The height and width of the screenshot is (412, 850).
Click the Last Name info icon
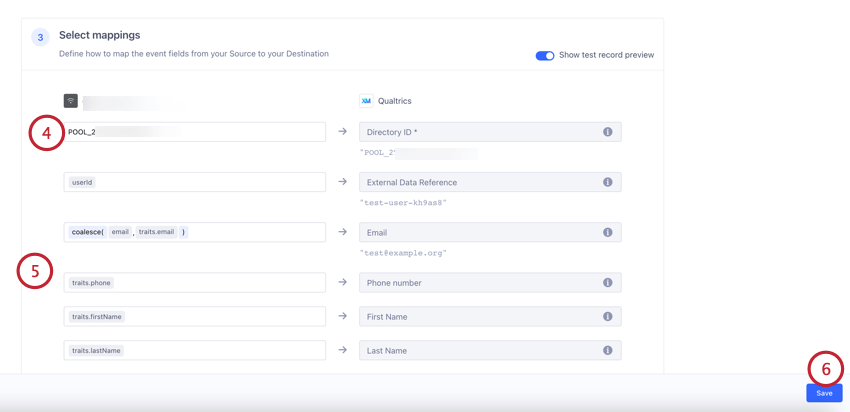pos(607,350)
